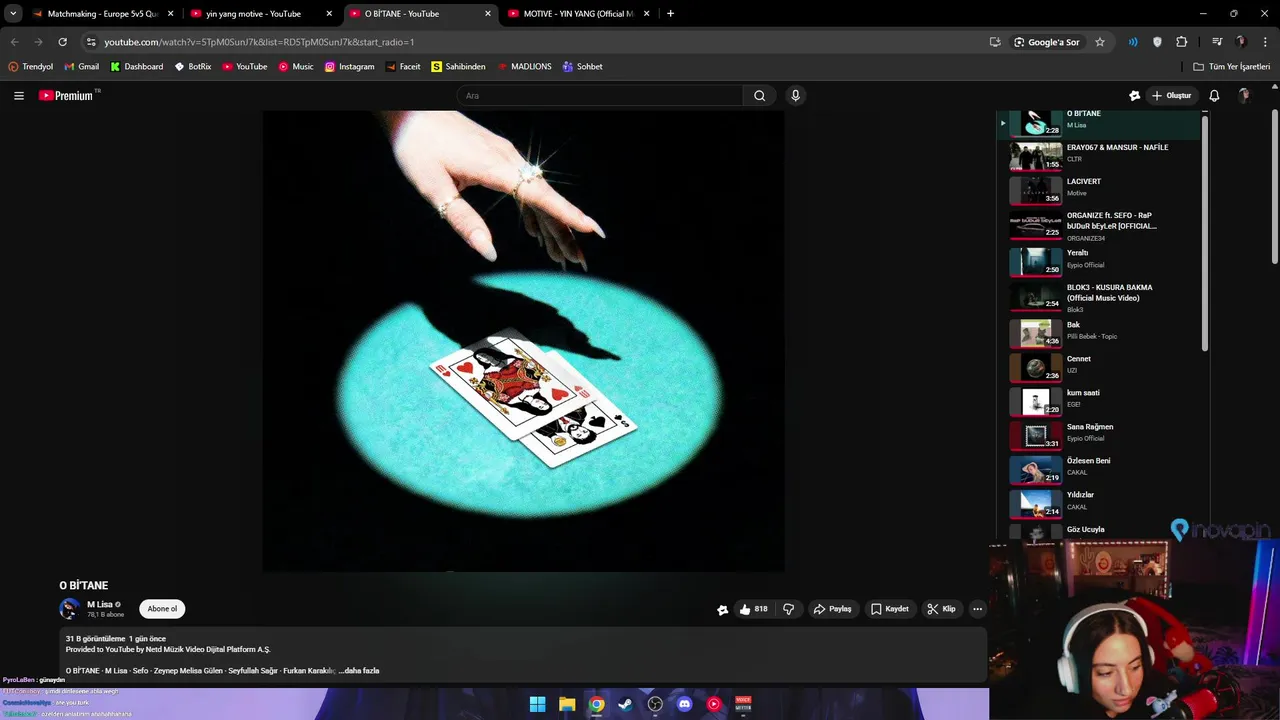1280x720 pixels.
Task: Open the Chrome extensions puzzle icon
Action: click(1182, 42)
